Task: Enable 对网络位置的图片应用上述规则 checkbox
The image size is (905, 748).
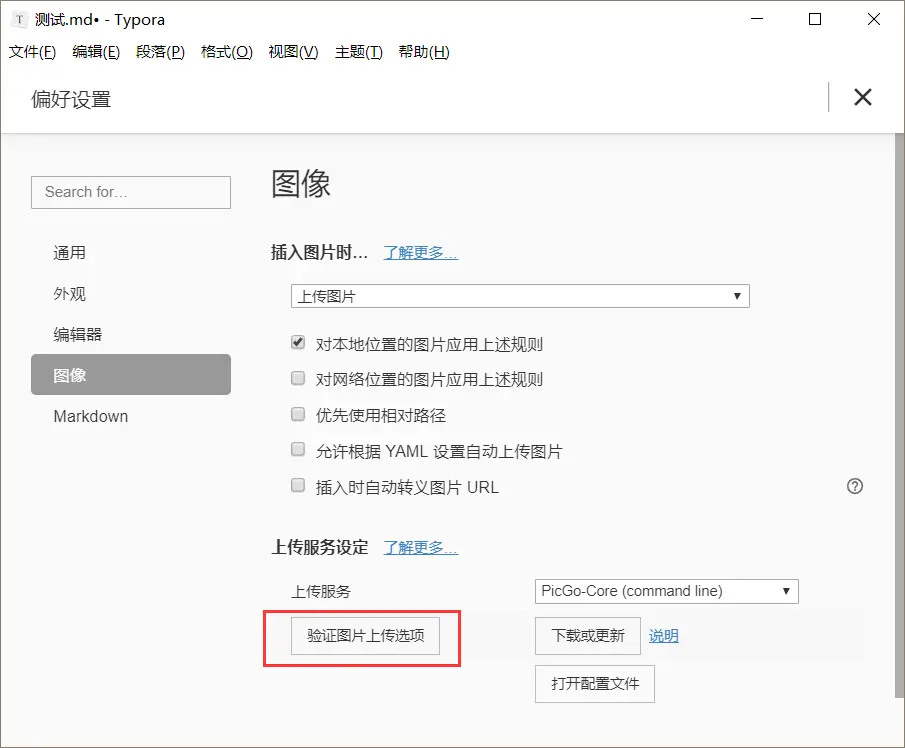Action: tap(298, 379)
